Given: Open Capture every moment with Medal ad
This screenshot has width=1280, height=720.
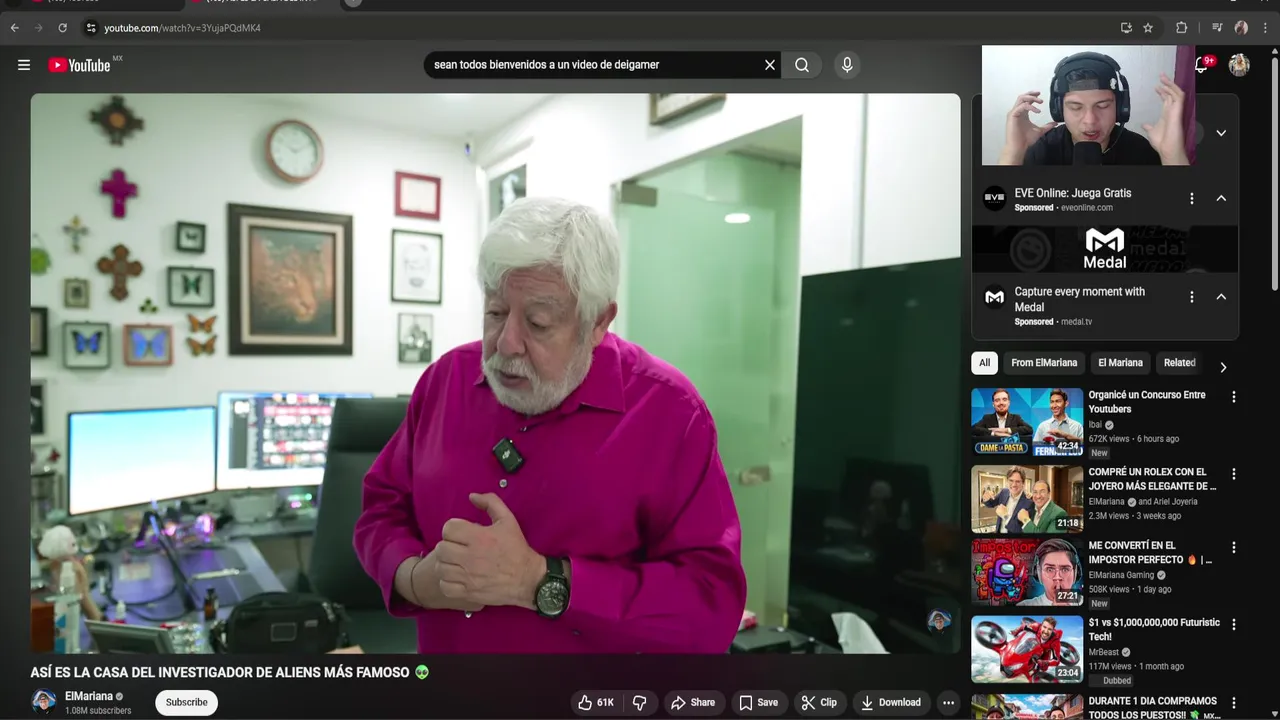Looking at the screenshot, I should click(1080, 299).
